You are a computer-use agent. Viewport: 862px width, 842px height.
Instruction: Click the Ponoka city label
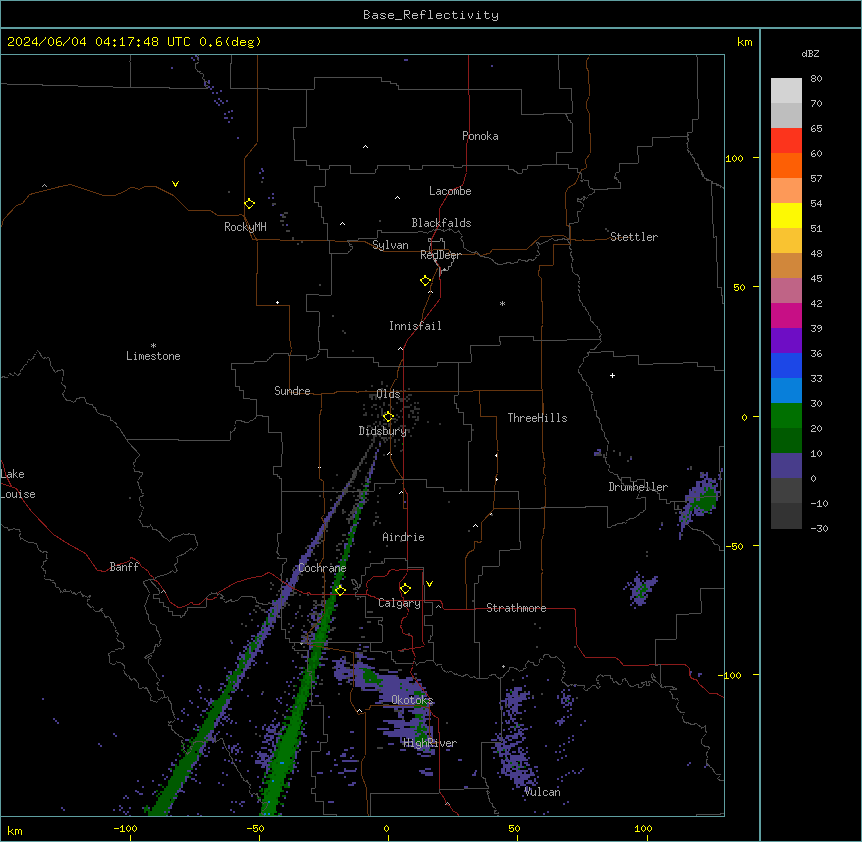[480, 136]
